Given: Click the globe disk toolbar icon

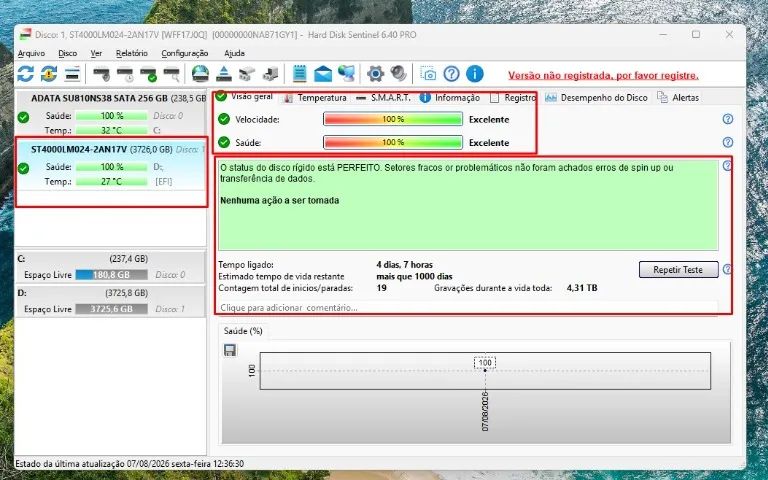Looking at the screenshot, I should (200, 74).
